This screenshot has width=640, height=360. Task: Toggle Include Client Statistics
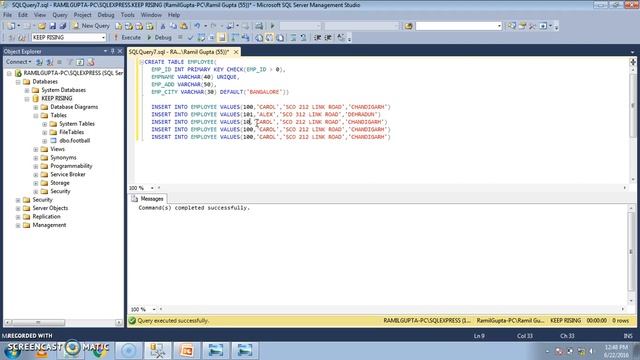245,37
